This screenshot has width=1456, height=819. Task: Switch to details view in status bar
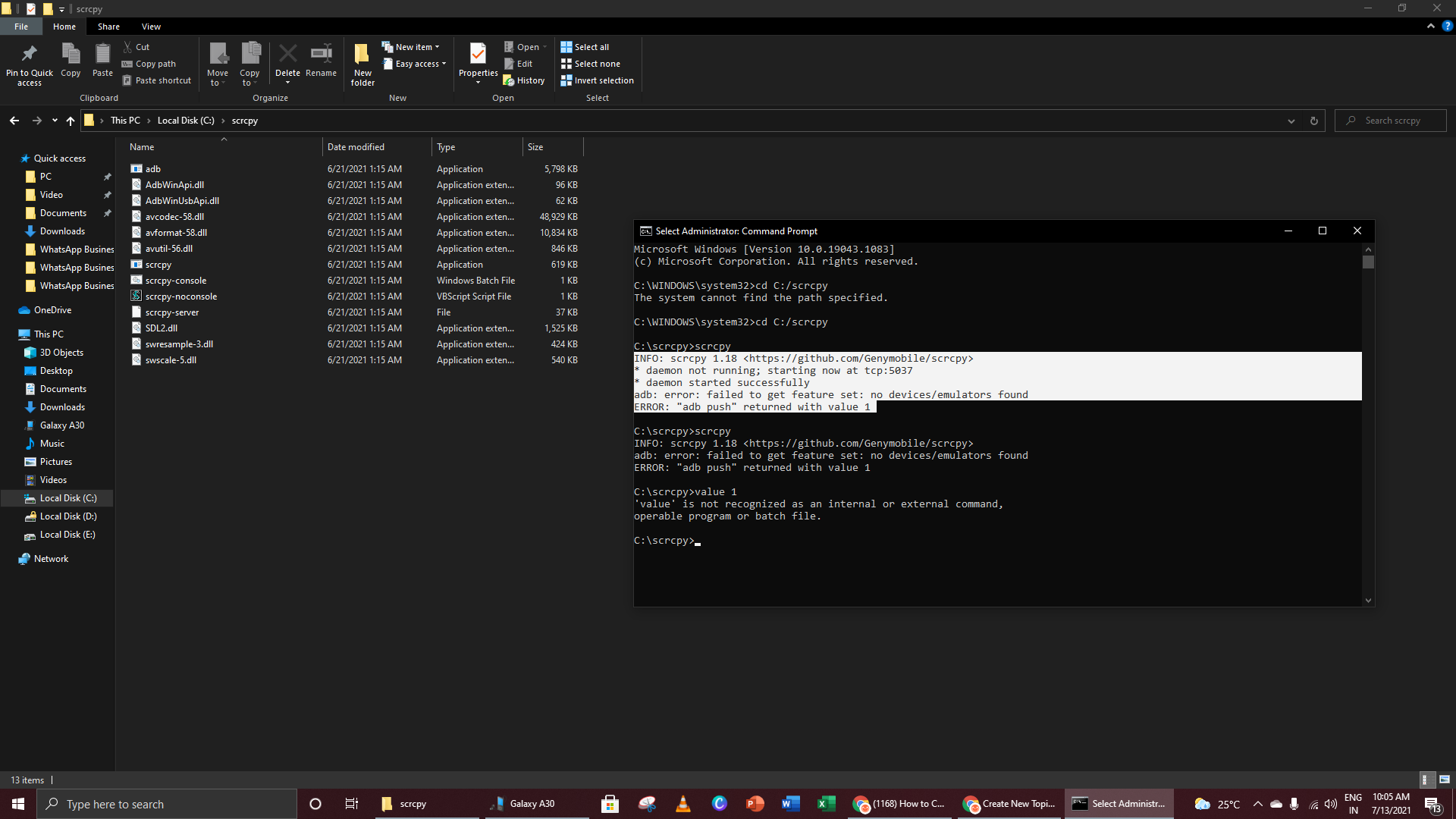[1426, 780]
